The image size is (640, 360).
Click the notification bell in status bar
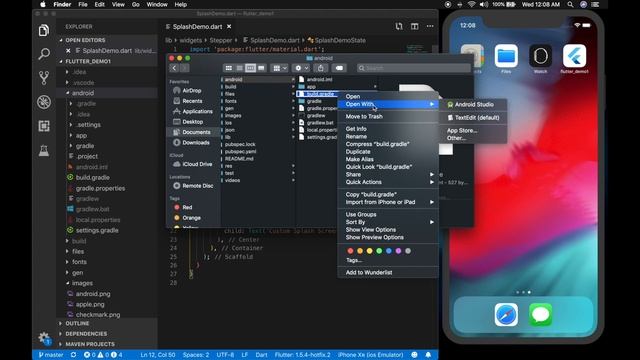[428, 355]
